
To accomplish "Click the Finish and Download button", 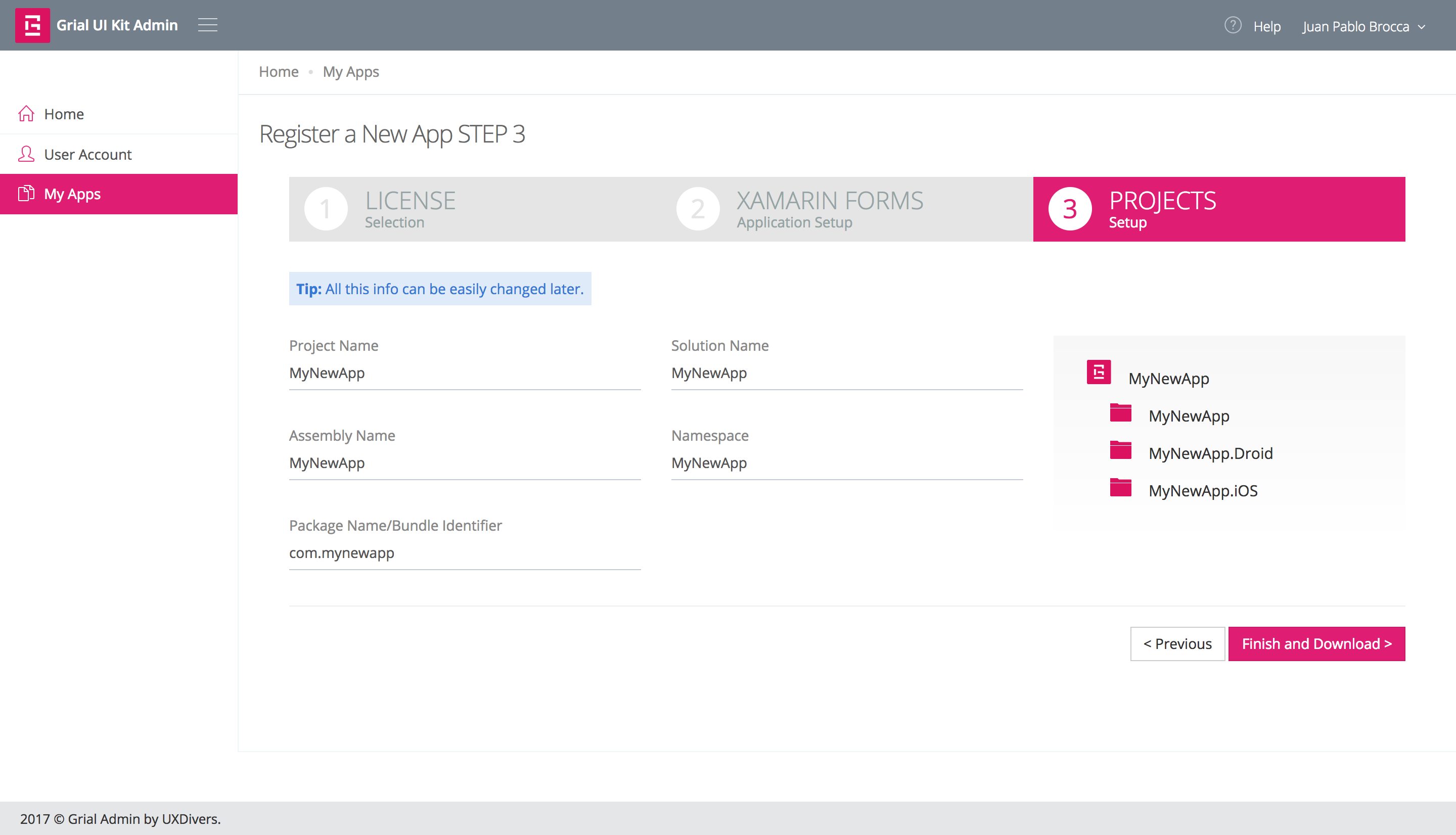I will tap(1316, 643).
